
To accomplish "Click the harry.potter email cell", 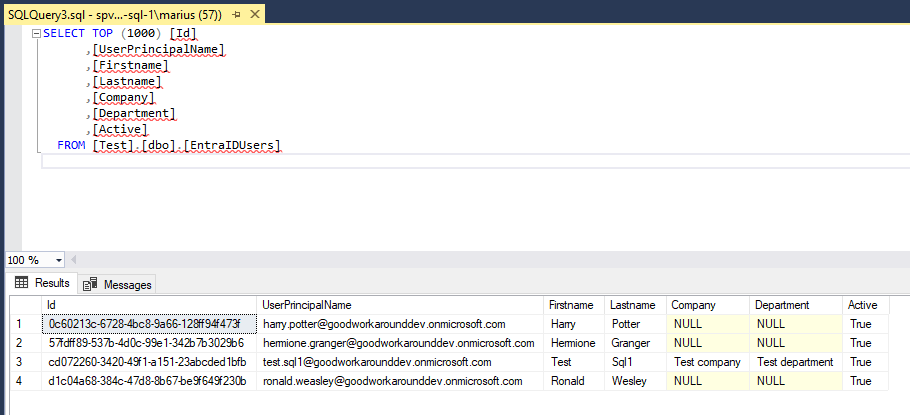I will 383,324.
